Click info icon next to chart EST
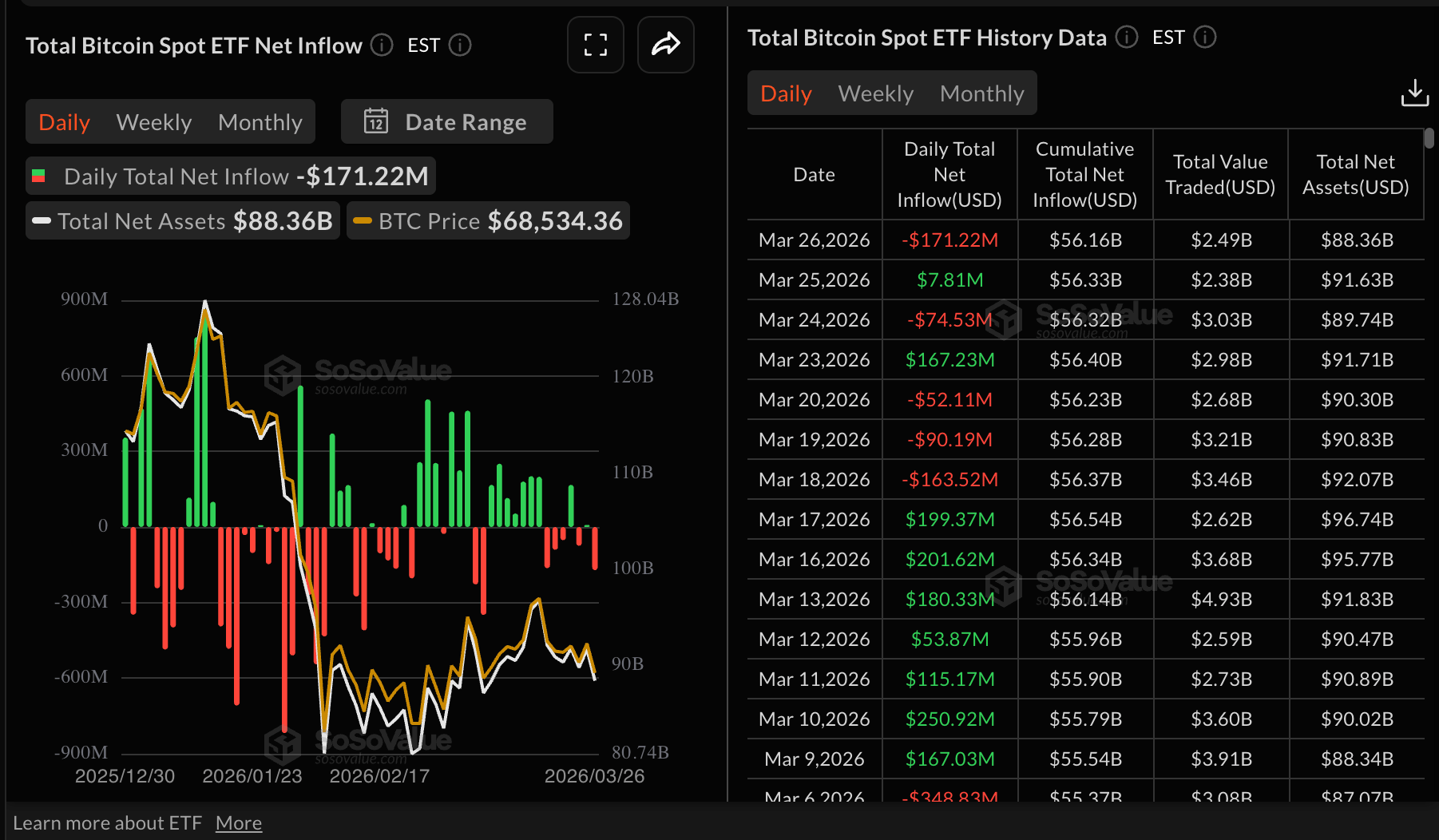 [460, 46]
